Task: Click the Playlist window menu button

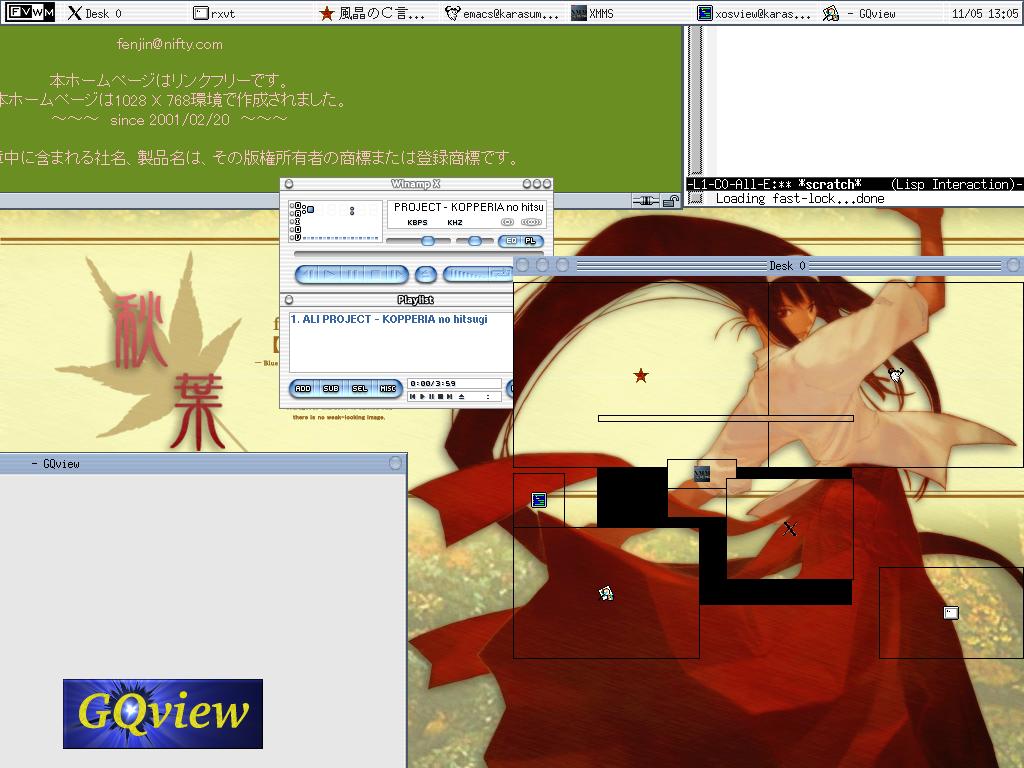Action: pos(289,300)
